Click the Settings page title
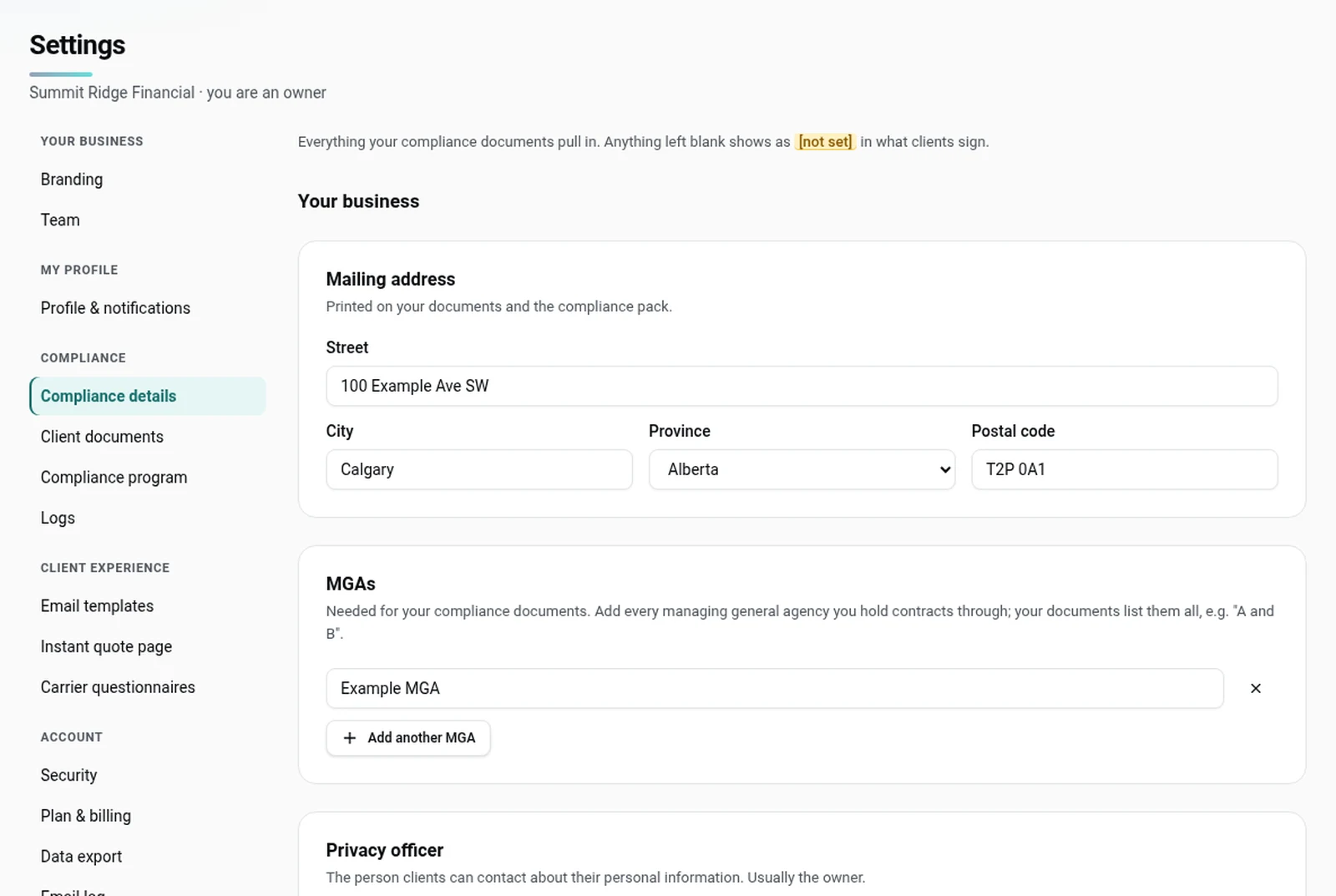 [78, 45]
